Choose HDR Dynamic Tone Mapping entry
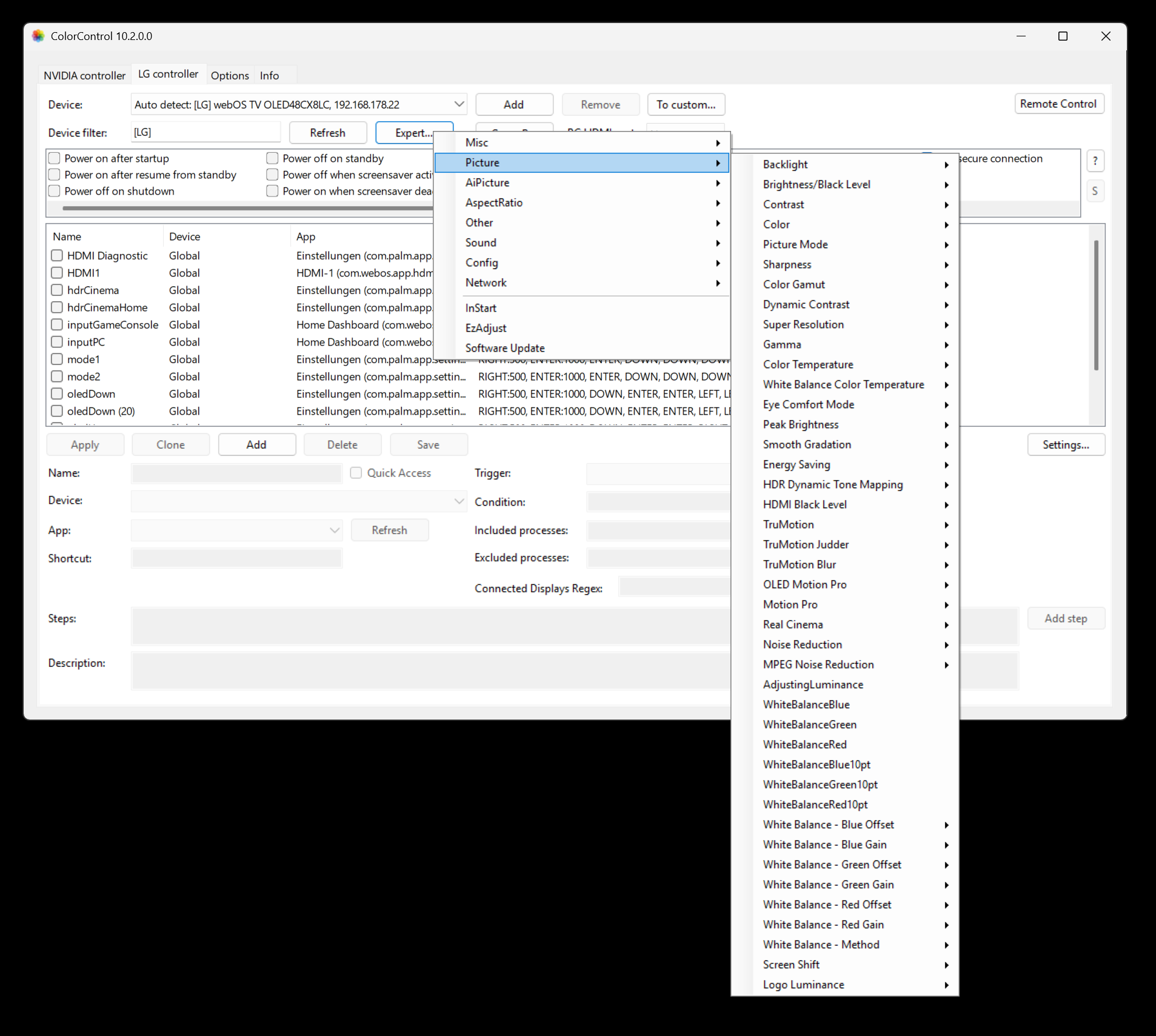This screenshot has width=1156, height=1036. pos(845,484)
